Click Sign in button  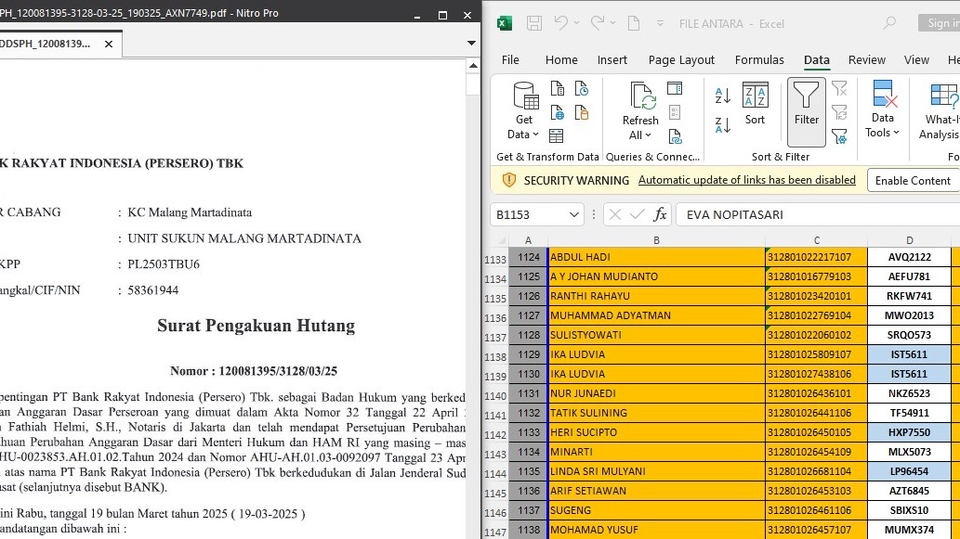(939, 23)
